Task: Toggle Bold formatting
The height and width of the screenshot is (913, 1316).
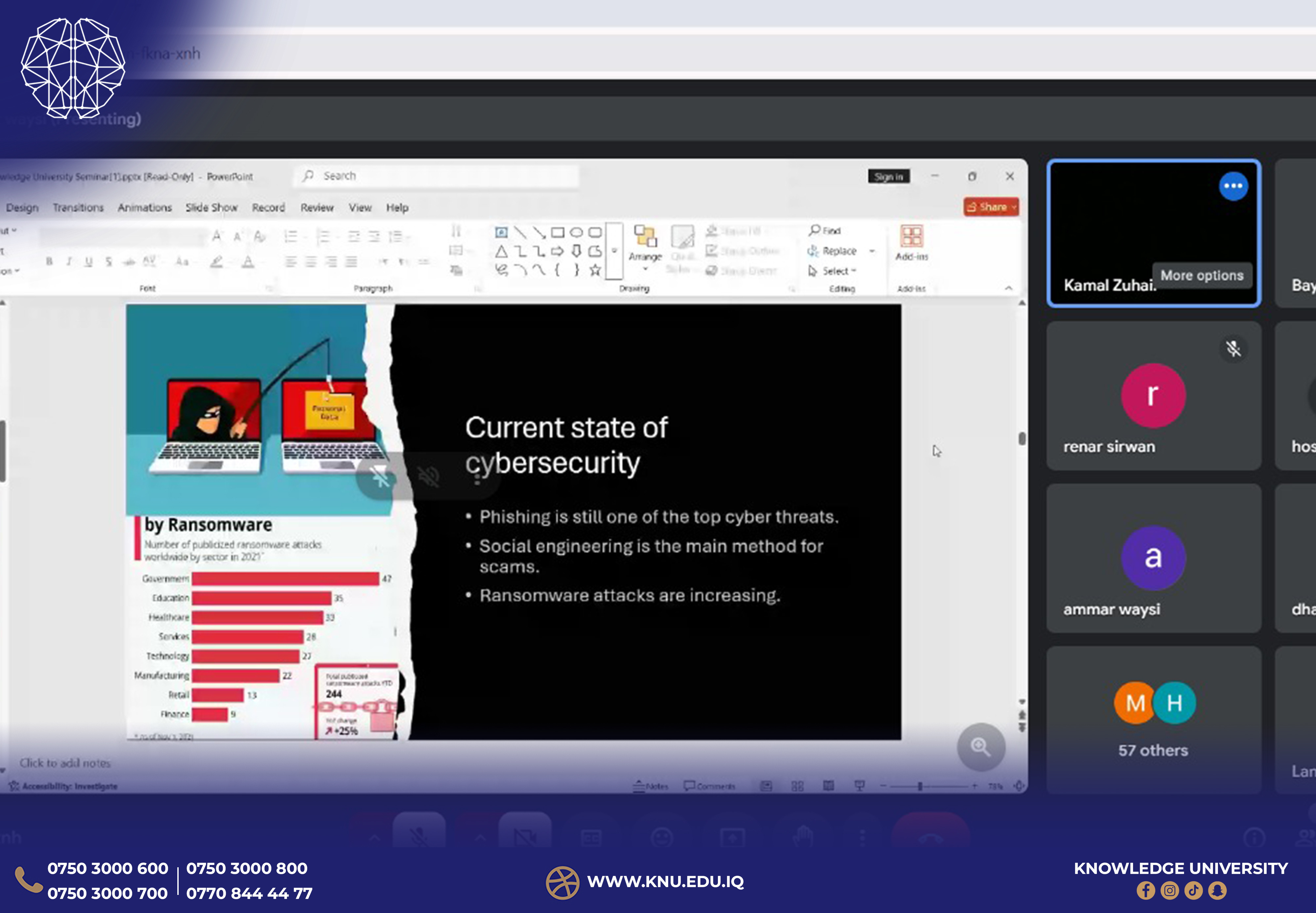Action: tap(49, 262)
